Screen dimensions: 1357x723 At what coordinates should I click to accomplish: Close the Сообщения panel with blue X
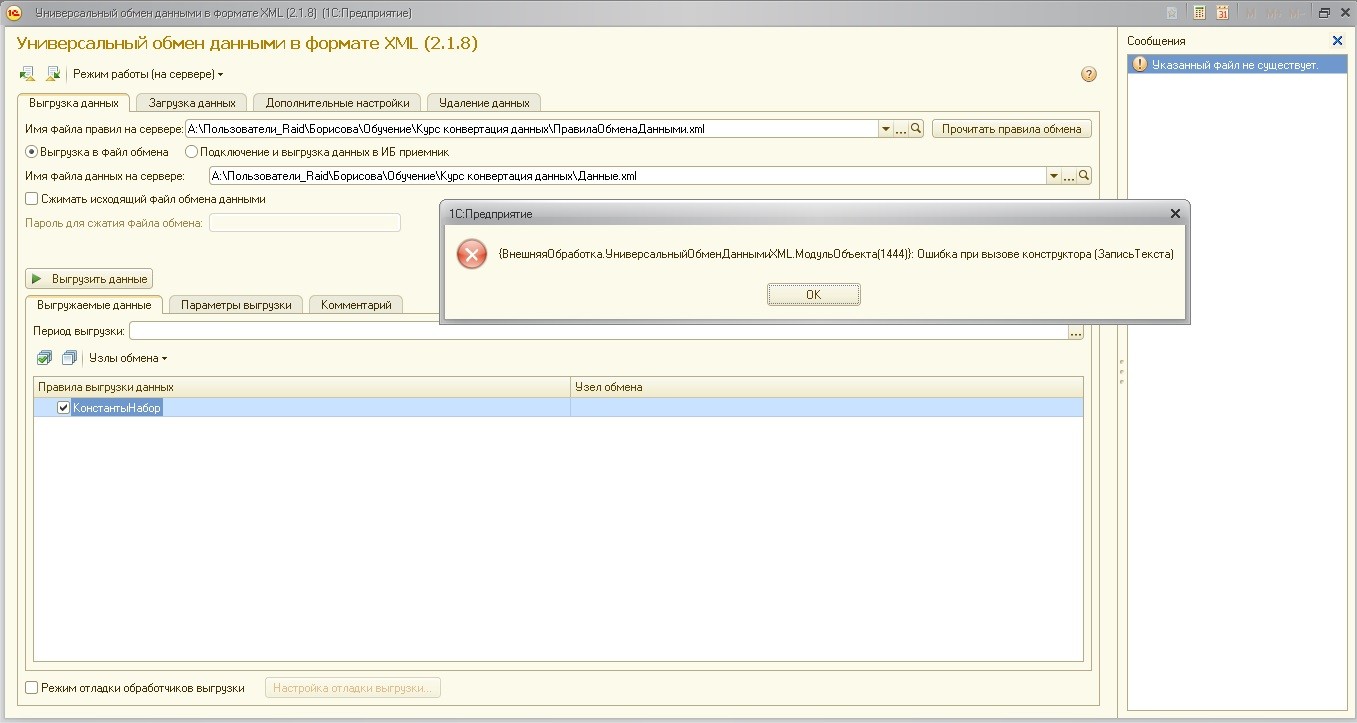pos(1338,41)
